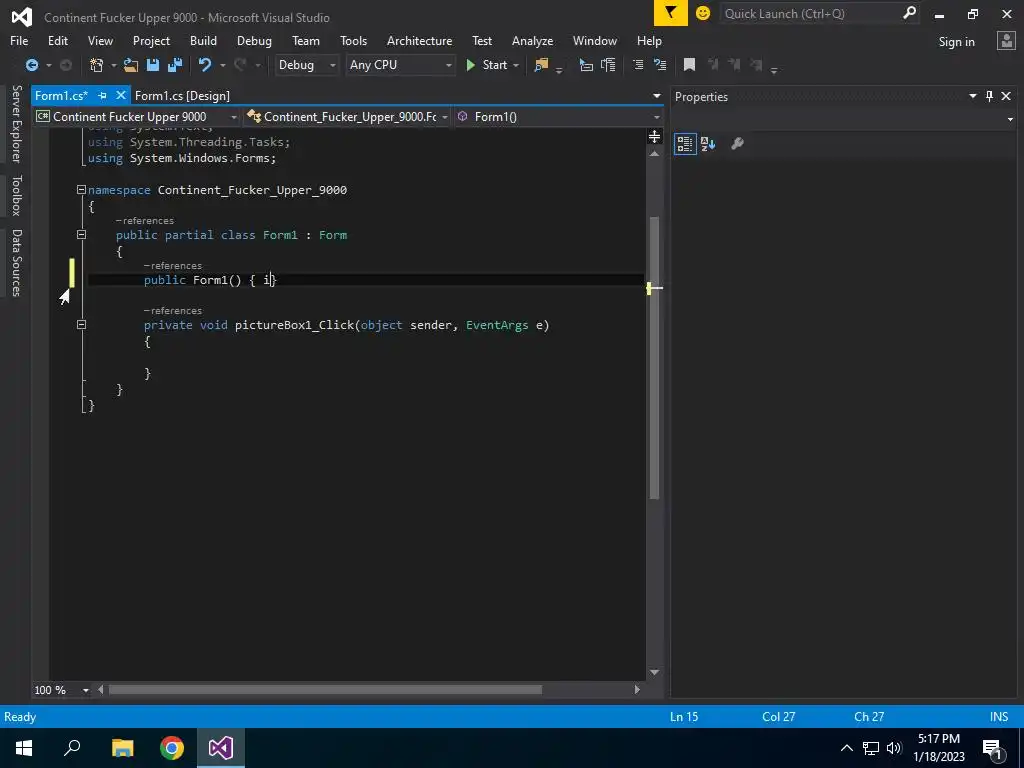Click the Quick Launch search magnifier icon
This screenshot has width=1024, height=768.
(x=909, y=13)
